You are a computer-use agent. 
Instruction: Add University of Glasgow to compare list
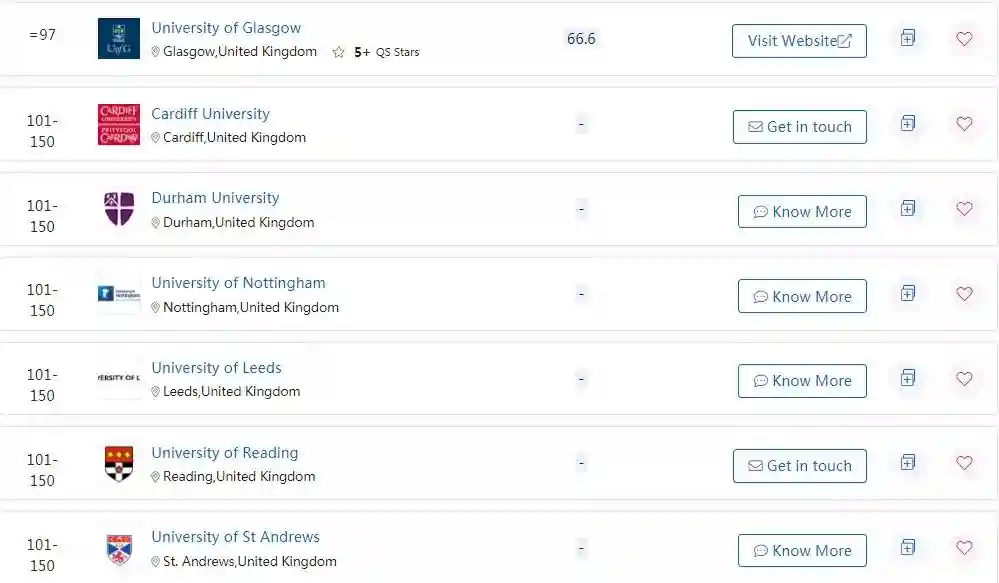pyautogui.click(x=907, y=39)
